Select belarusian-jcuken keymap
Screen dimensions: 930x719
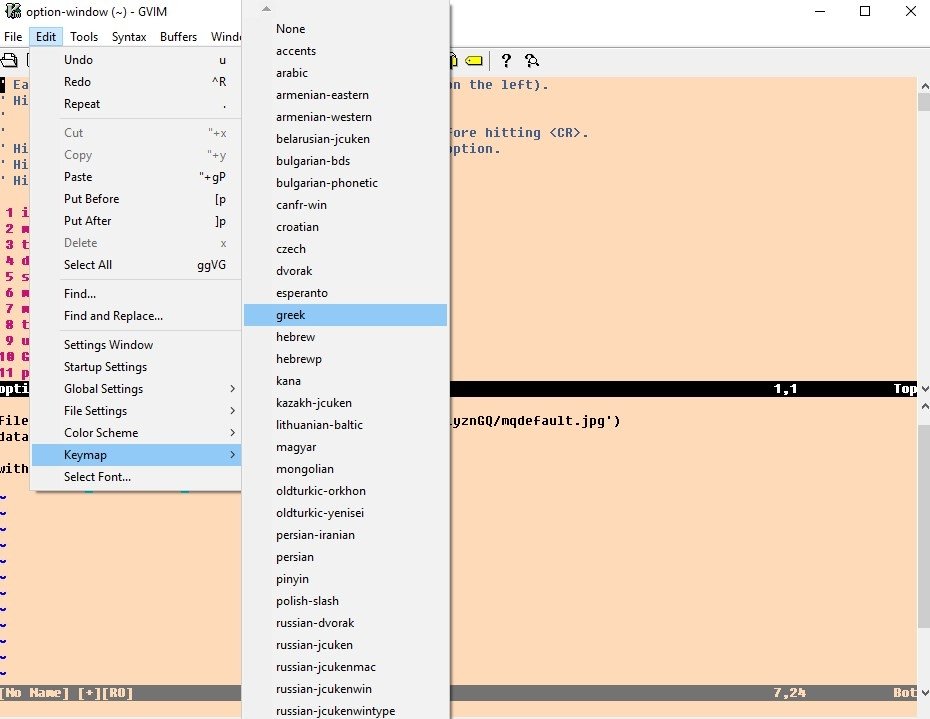pyautogui.click(x=345, y=139)
